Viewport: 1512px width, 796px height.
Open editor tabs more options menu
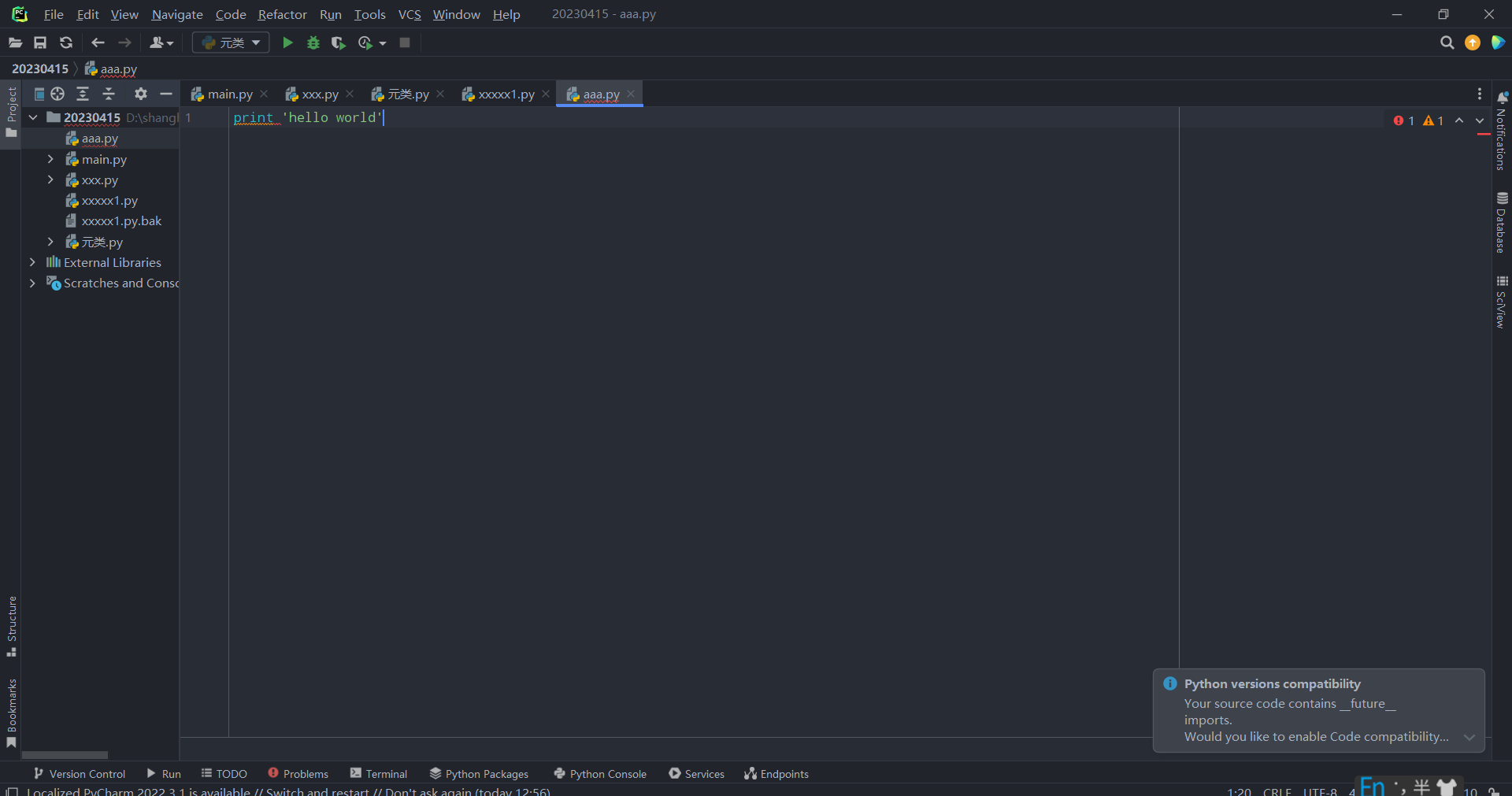pos(1480,94)
